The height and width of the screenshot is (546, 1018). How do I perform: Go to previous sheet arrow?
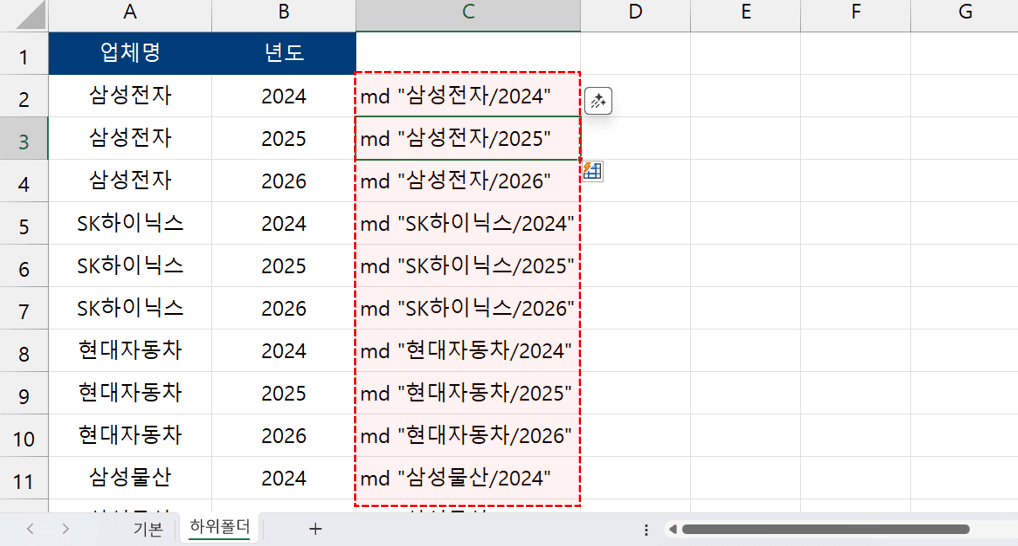[x=30, y=529]
